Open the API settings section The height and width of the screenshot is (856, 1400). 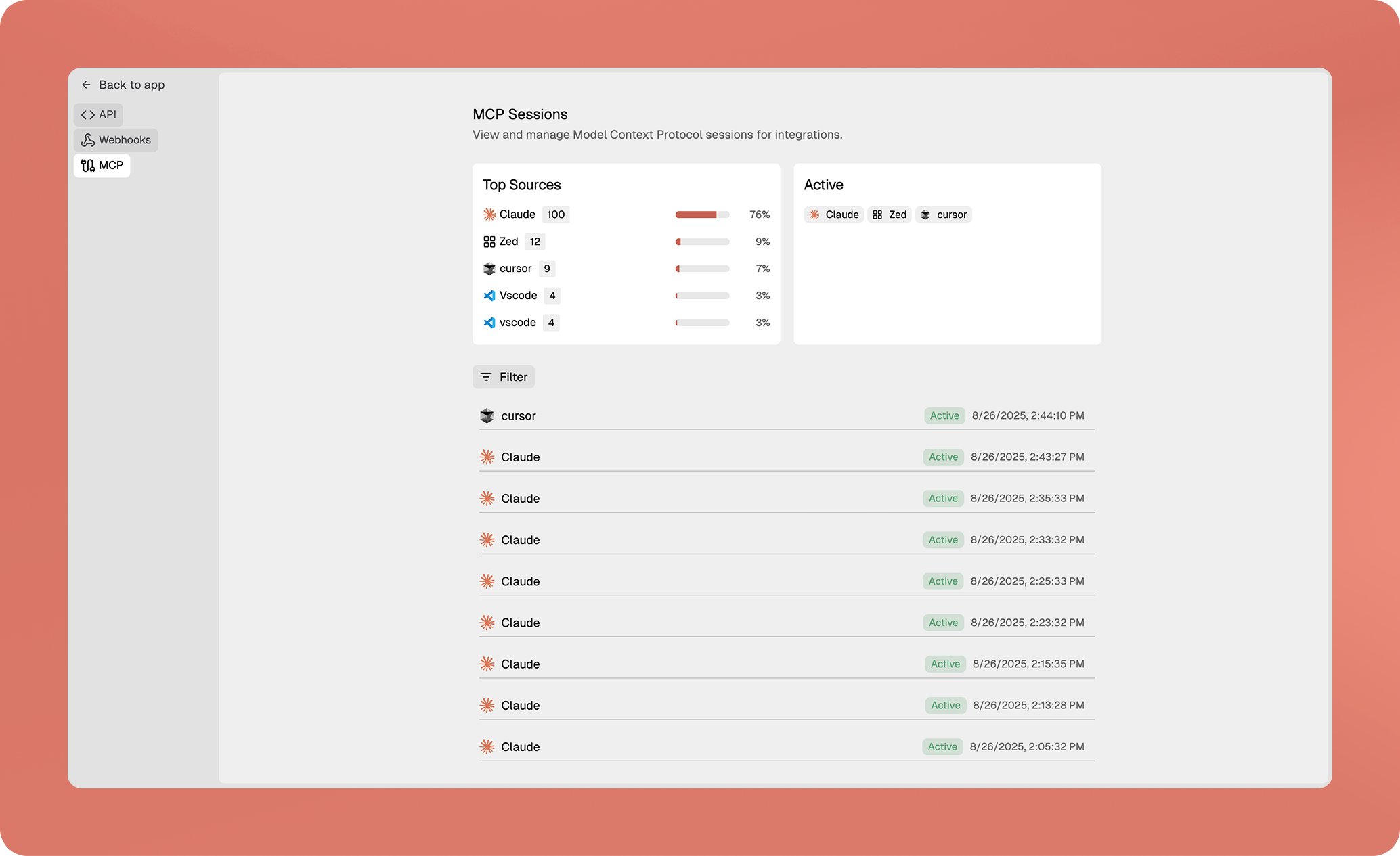pos(98,114)
